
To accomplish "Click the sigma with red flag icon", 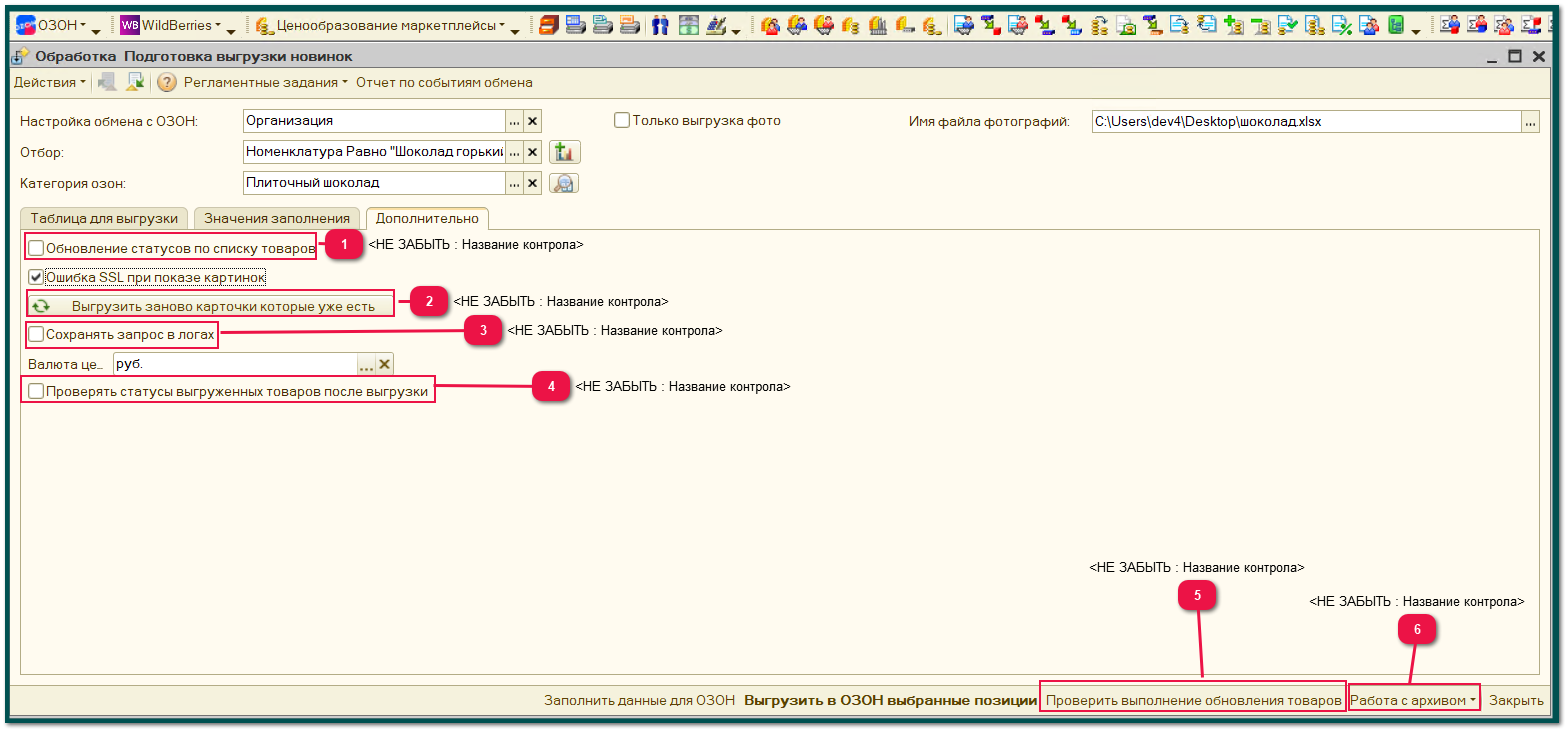I will point(1531,26).
